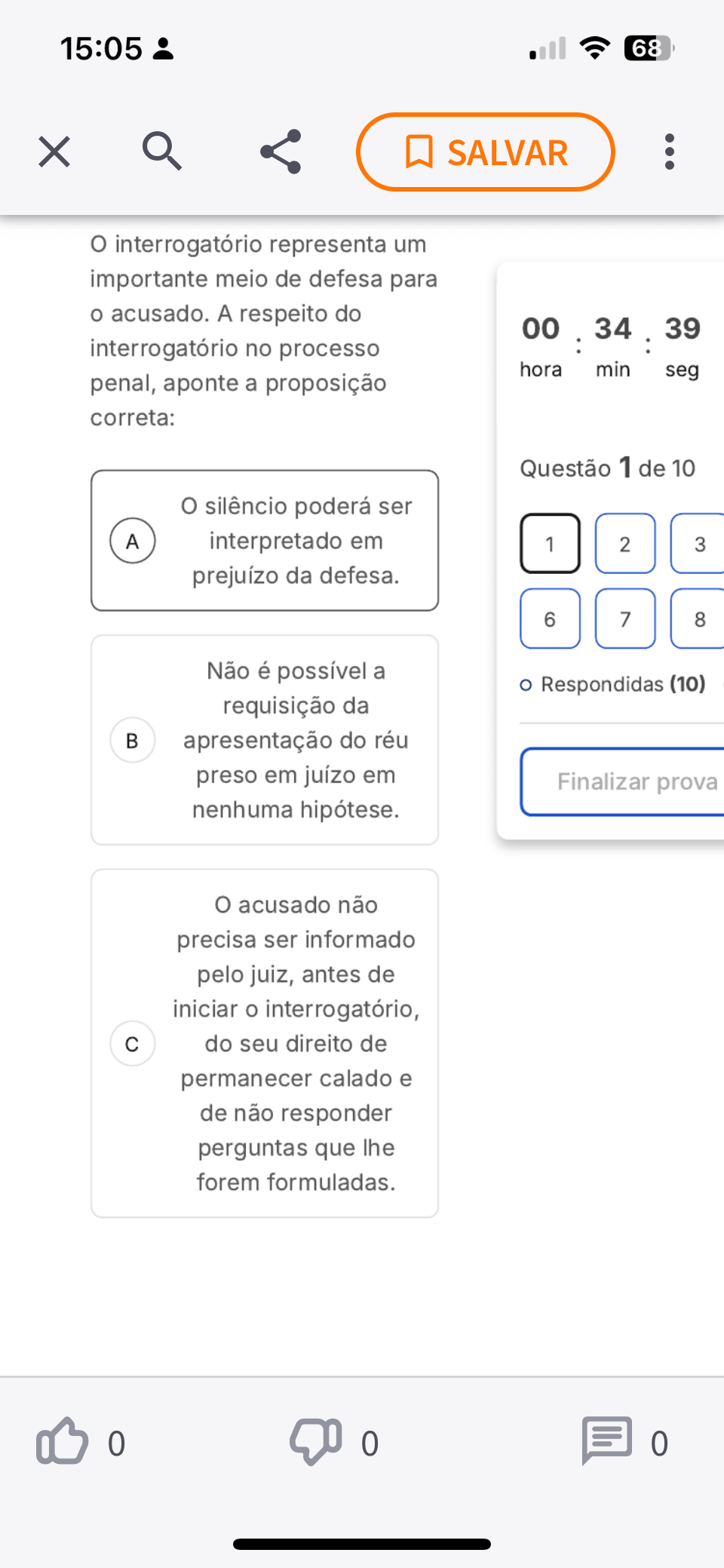Select answer option A radio circle
Viewport: 724px width, 1568px height.
(133, 541)
